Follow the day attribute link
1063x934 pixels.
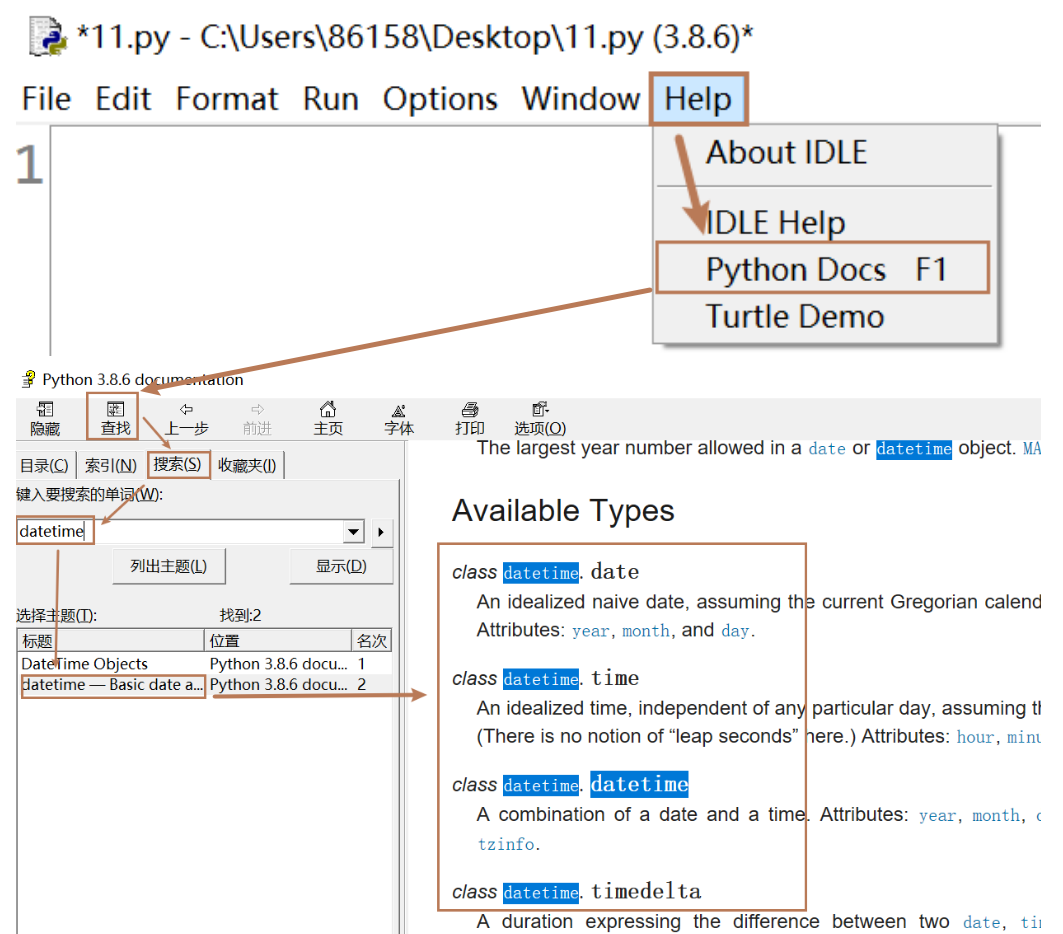[735, 631]
